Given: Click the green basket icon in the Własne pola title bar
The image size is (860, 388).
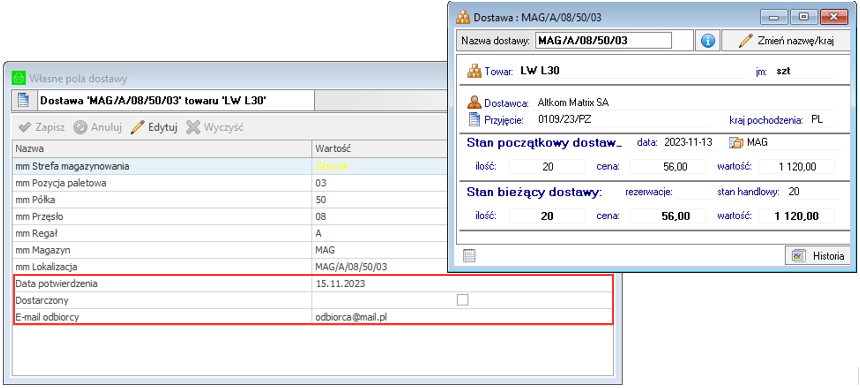Looking at the screenshot, I should 19,77.
